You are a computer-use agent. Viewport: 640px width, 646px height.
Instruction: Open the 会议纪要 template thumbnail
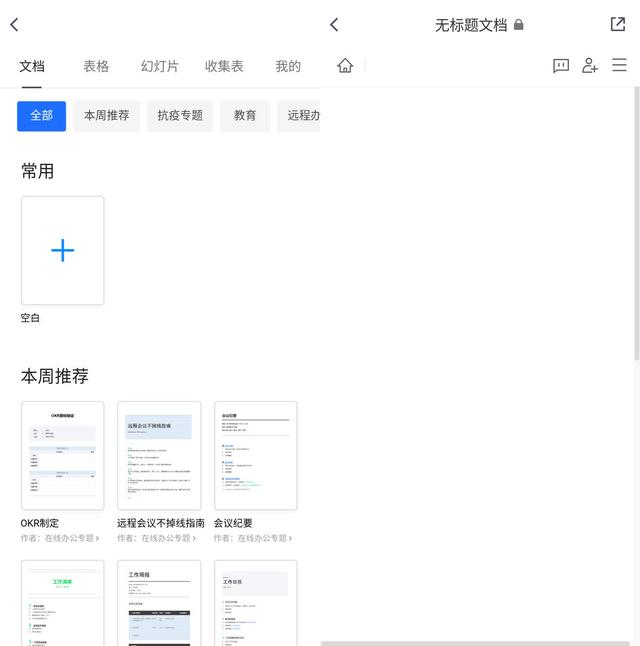click(255, 455)
